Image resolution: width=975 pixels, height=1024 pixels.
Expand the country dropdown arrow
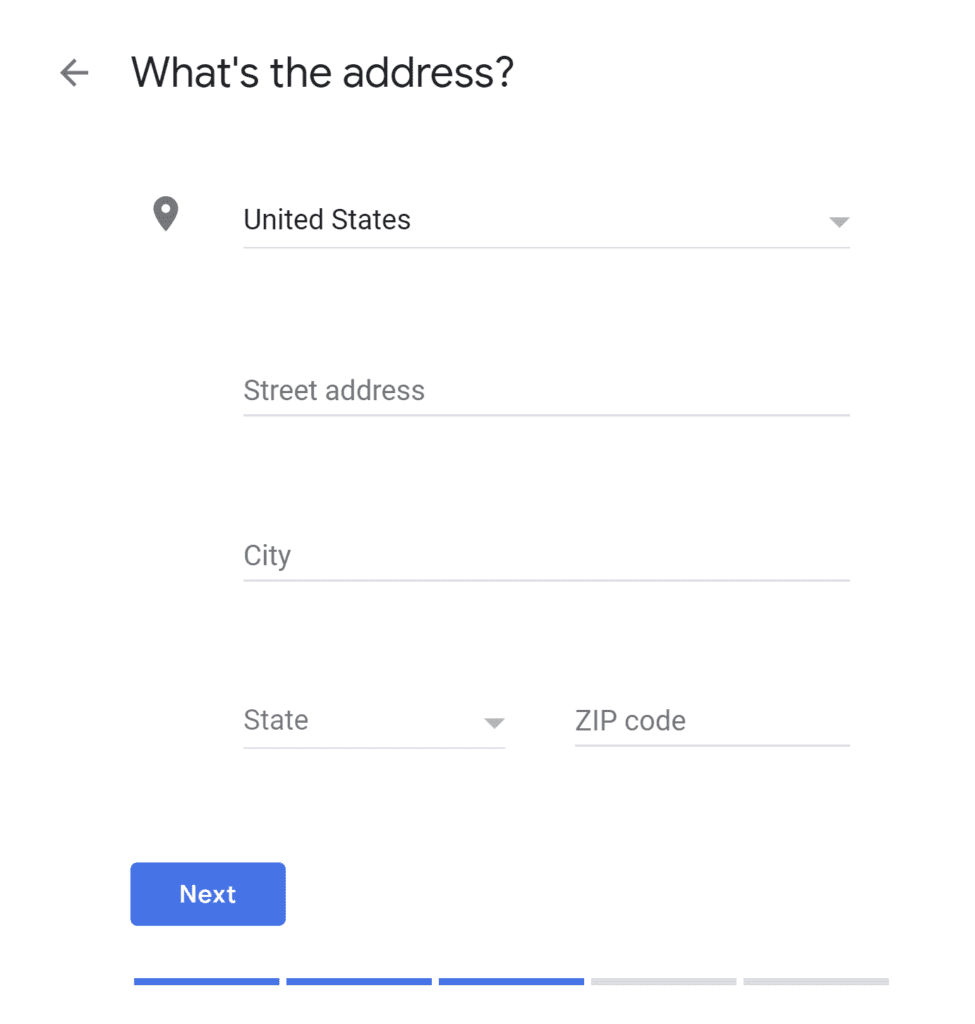839,222
